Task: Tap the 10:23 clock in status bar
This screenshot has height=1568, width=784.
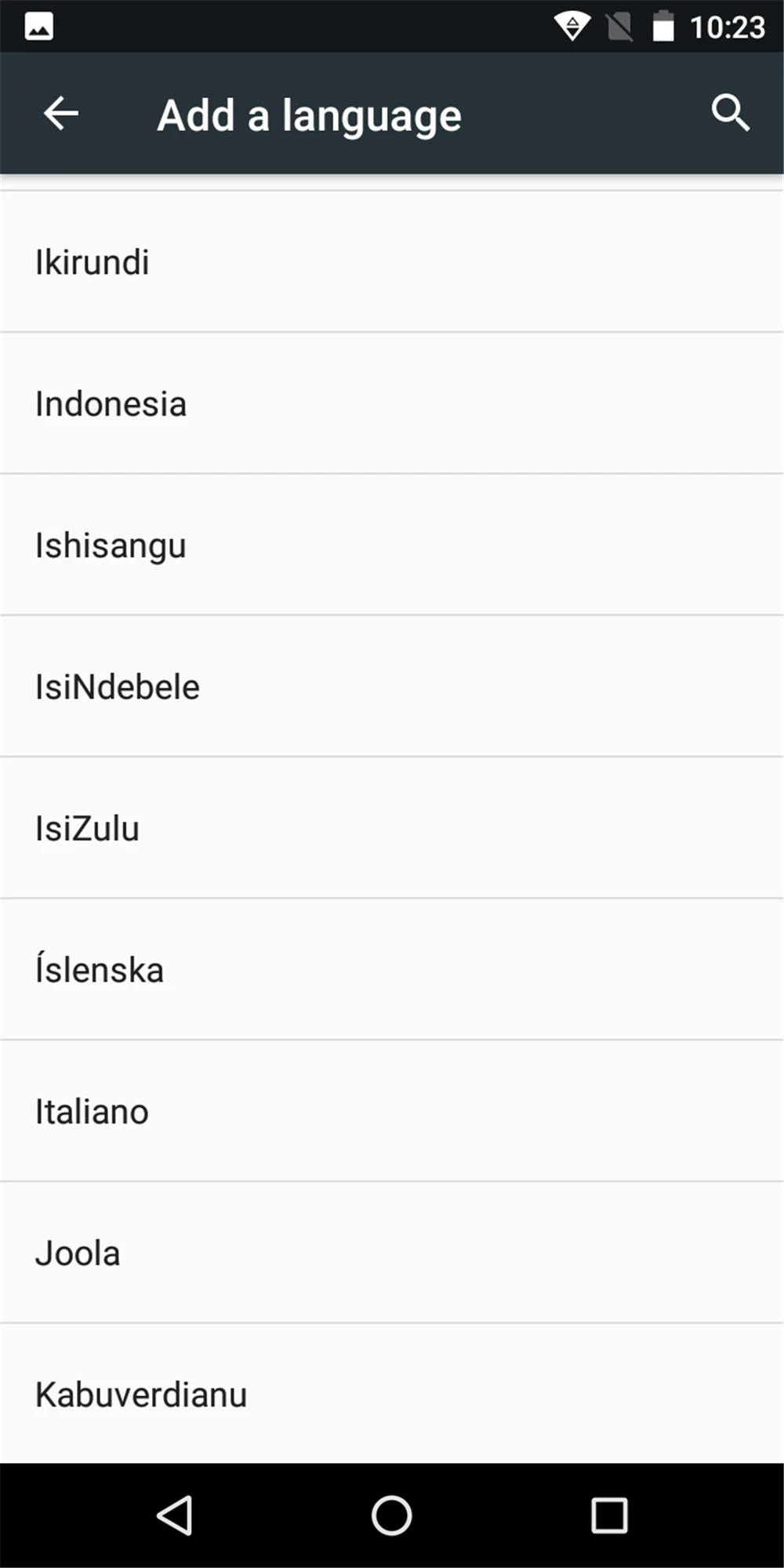Action: click(727, 28)
